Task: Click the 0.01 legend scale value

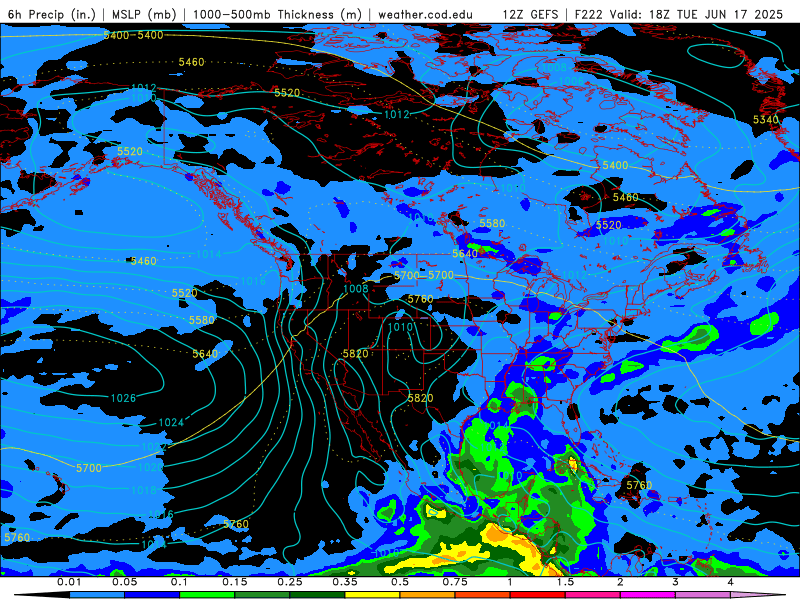Action: point(69,582)
